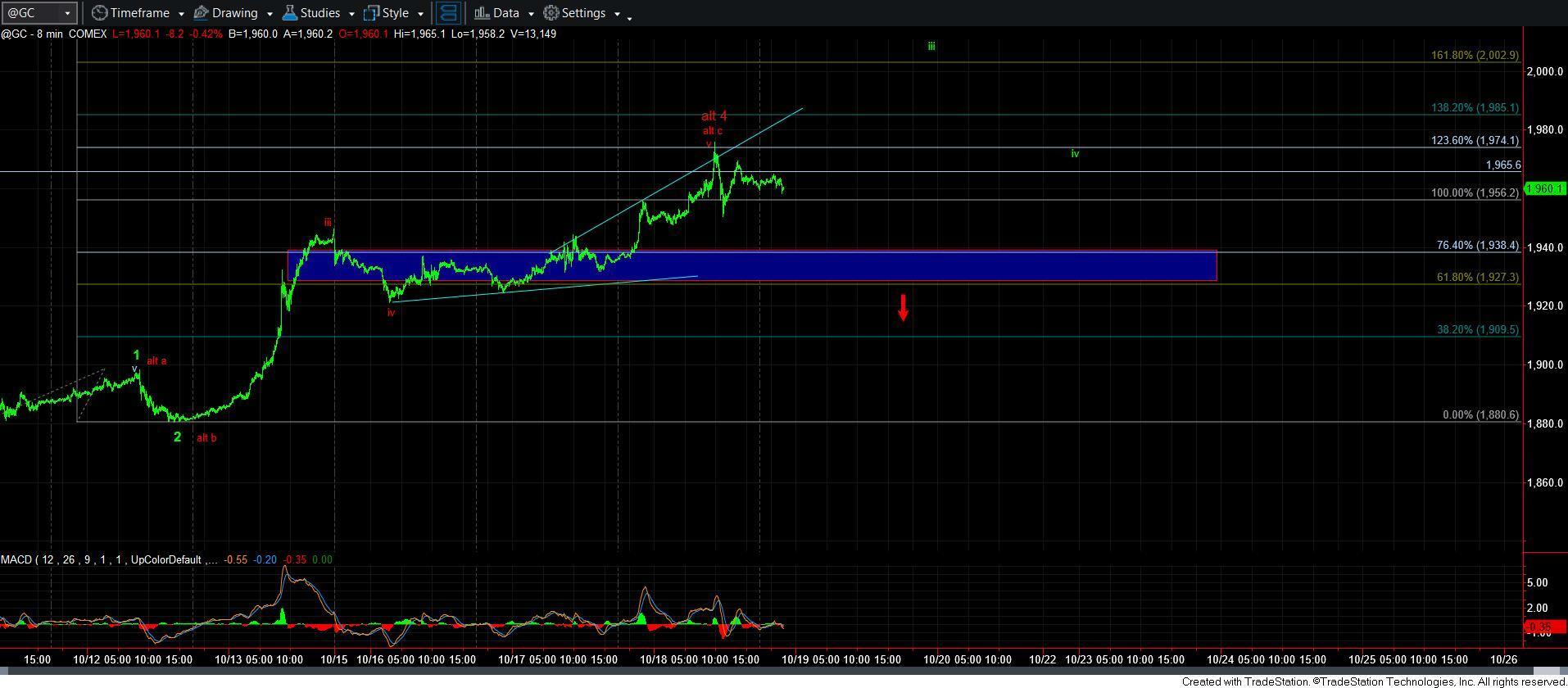Click the 1,980.0 price axis label
The width and height of the screenshot is (1568, 688).
coord(1545,130)
